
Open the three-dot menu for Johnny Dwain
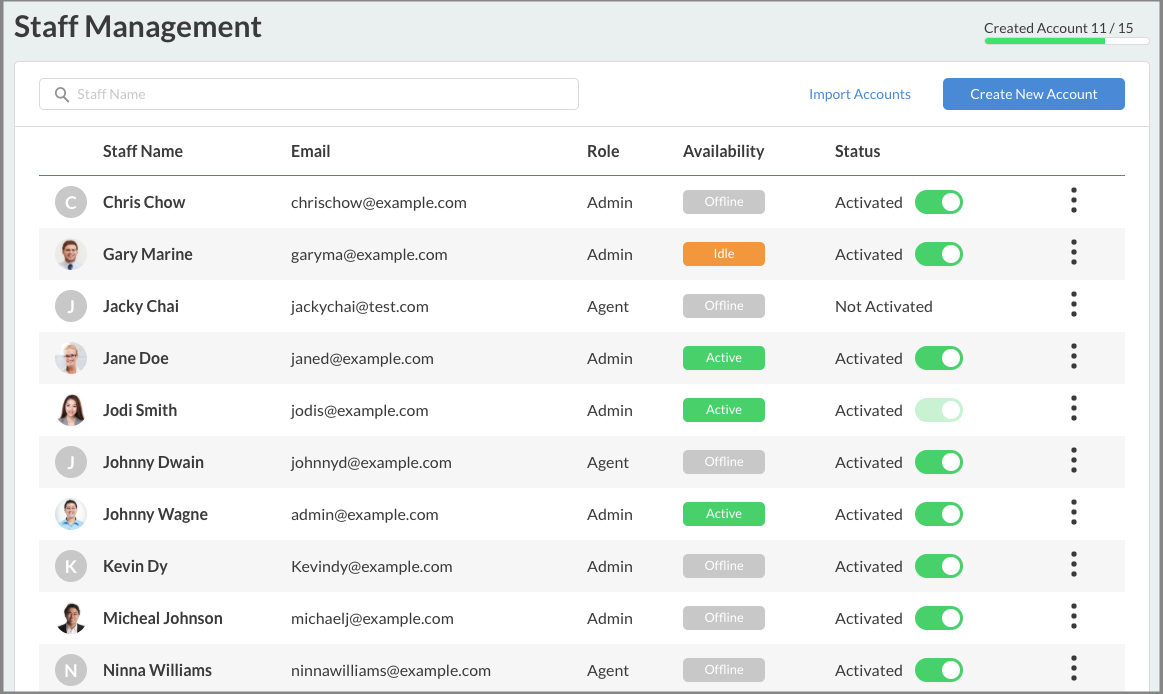coord(1073,460)
